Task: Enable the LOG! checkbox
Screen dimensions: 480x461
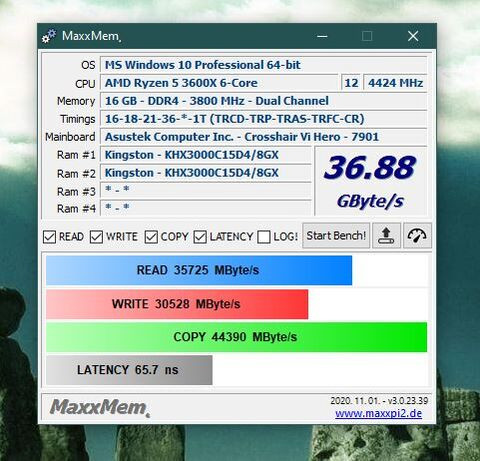Action: [264, 237]
